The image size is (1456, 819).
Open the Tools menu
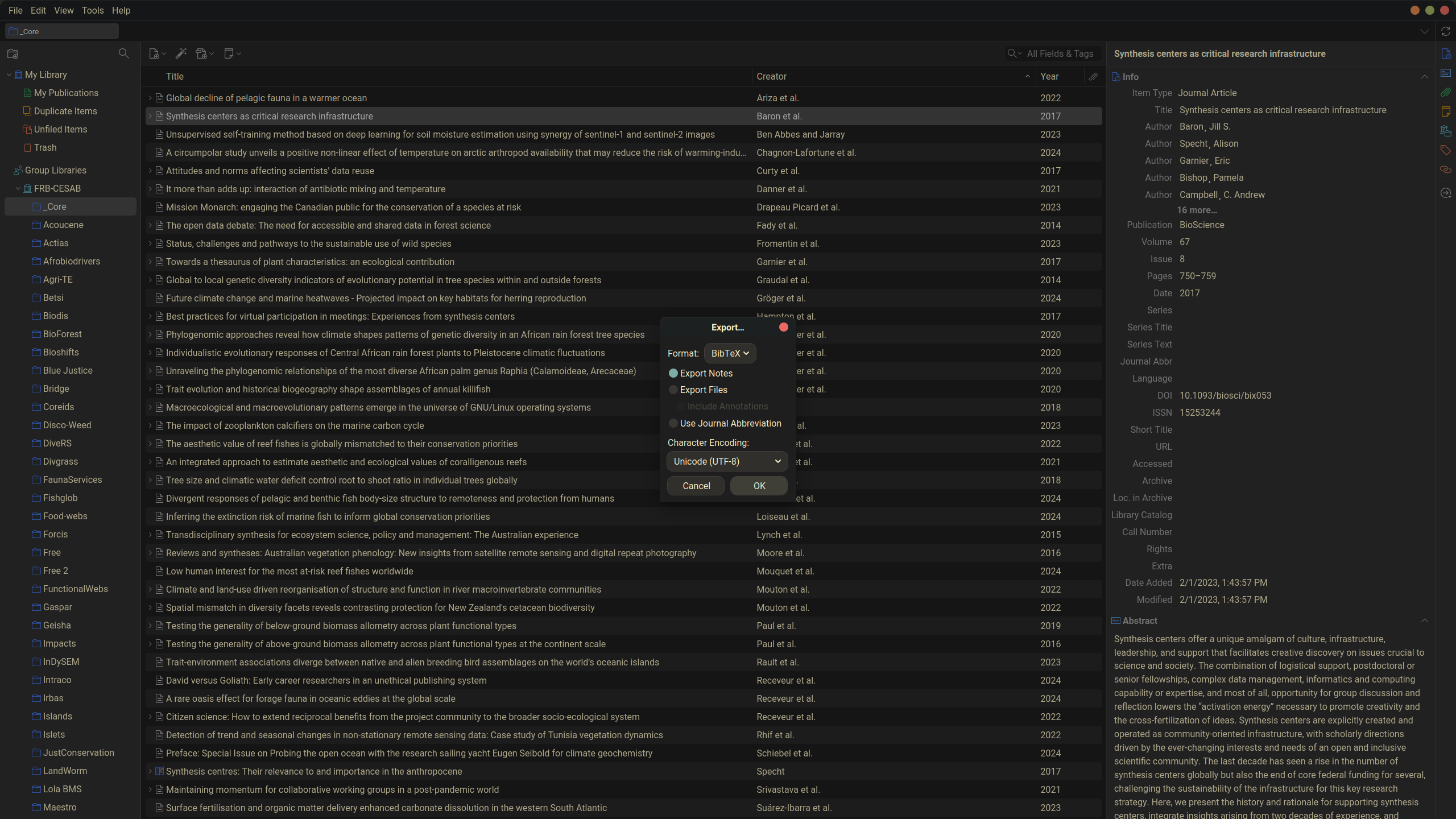(92, 10)
